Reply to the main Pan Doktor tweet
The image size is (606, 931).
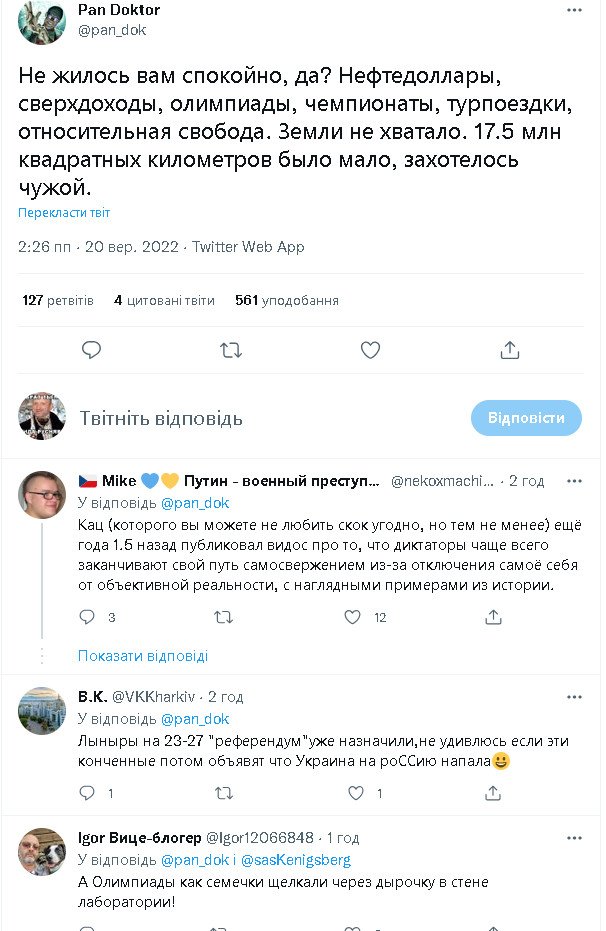point(91,350)
